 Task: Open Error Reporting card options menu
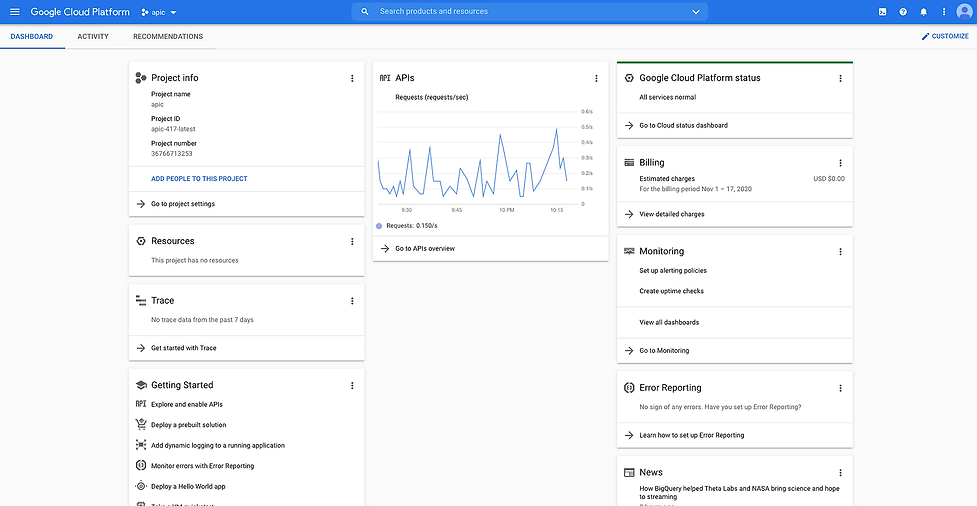pyautogui.click(x=840, y=388)
